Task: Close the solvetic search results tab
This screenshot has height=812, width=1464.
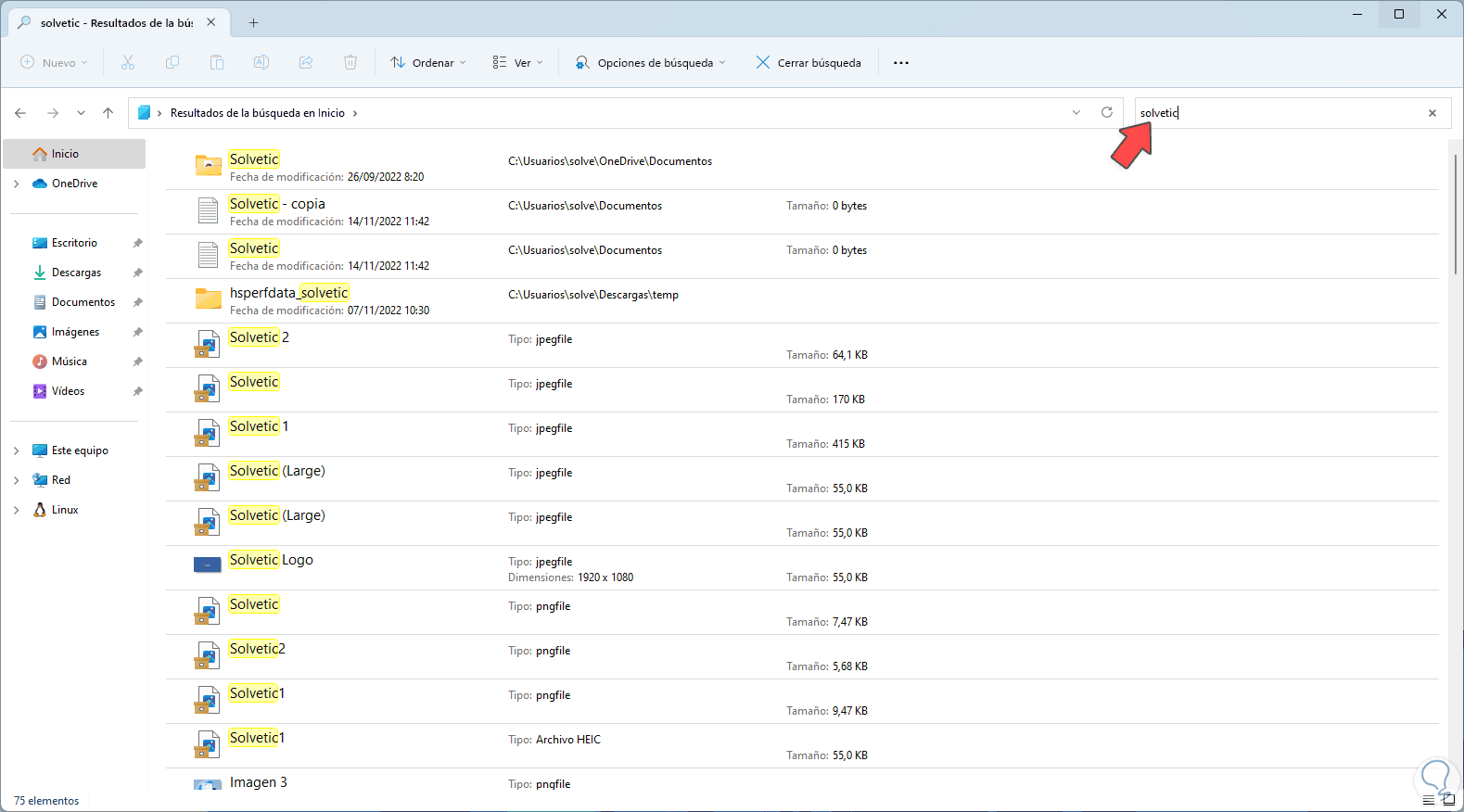Action: [211, 22]
